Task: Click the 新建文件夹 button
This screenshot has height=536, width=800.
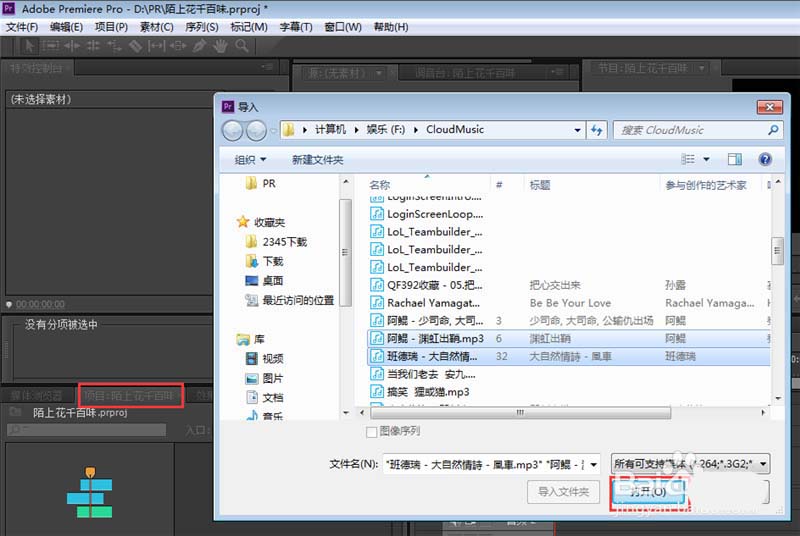Action: [x=317, y=160]
